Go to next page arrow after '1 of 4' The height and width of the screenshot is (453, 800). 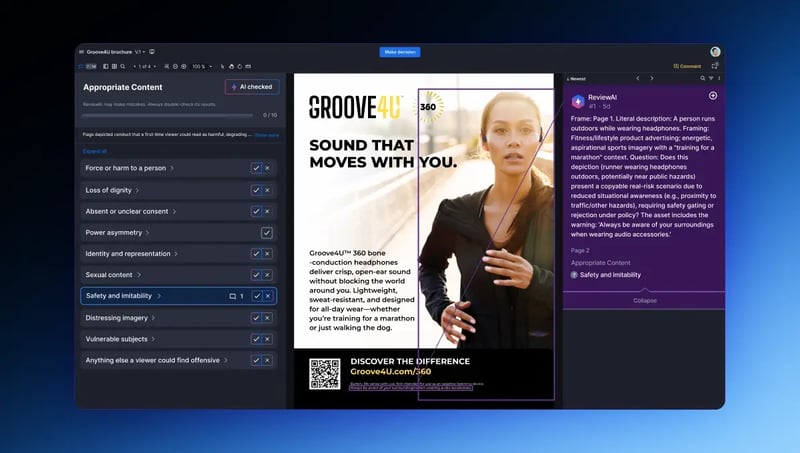[155, 66]
